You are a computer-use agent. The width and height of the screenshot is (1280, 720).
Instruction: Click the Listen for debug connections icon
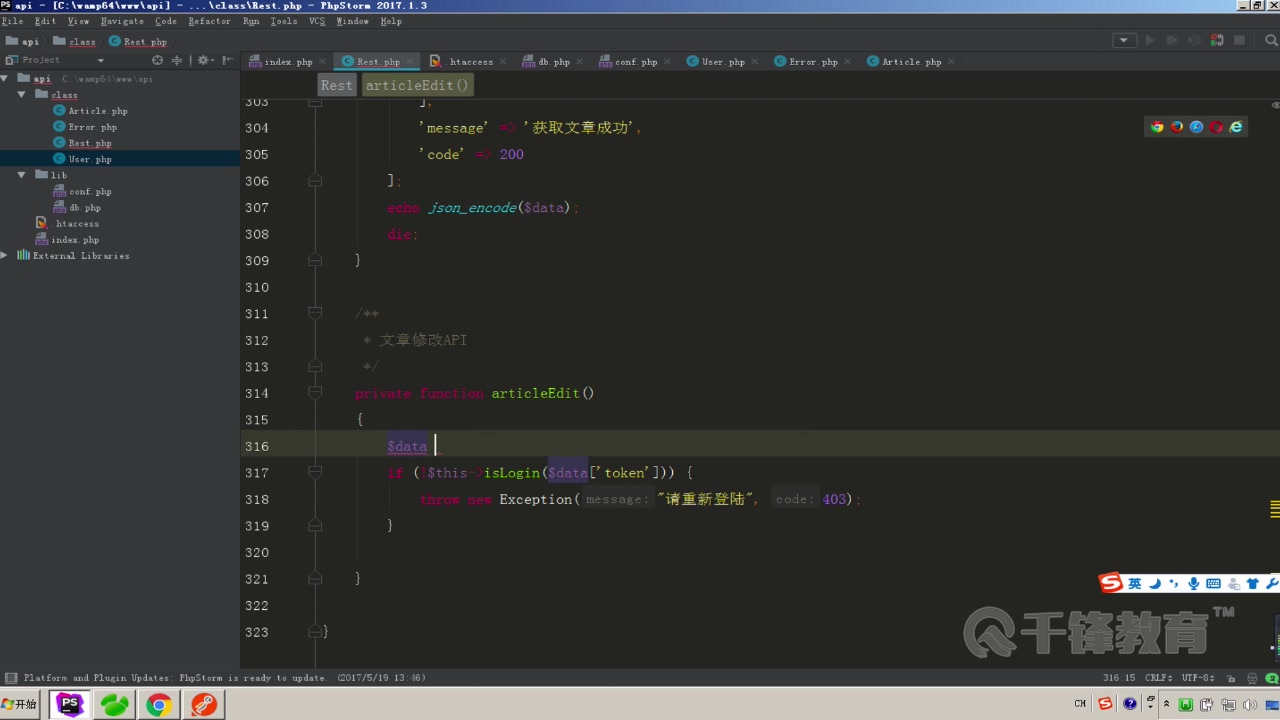pyautogui.click(x=1217, y=41)
